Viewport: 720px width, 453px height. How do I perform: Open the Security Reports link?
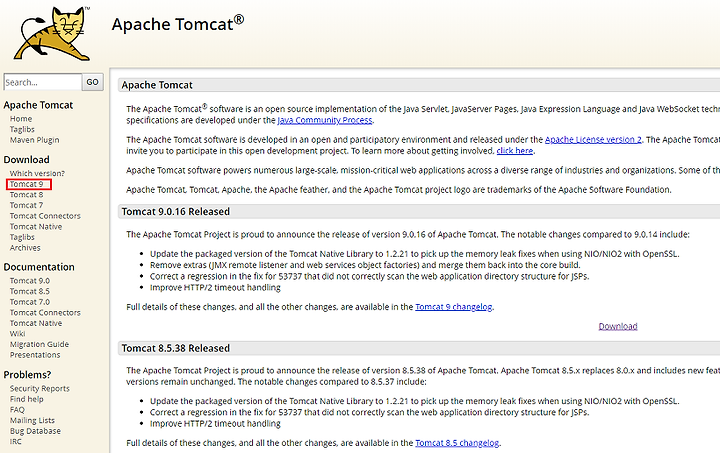(40, 388)
